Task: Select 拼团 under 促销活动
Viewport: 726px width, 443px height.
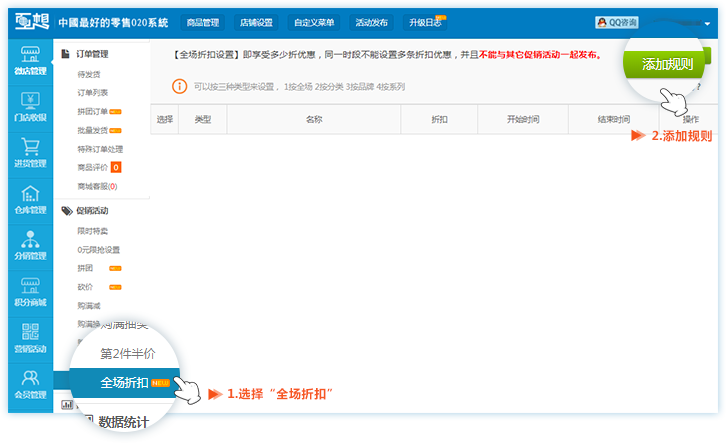Action: coord(85,268)
